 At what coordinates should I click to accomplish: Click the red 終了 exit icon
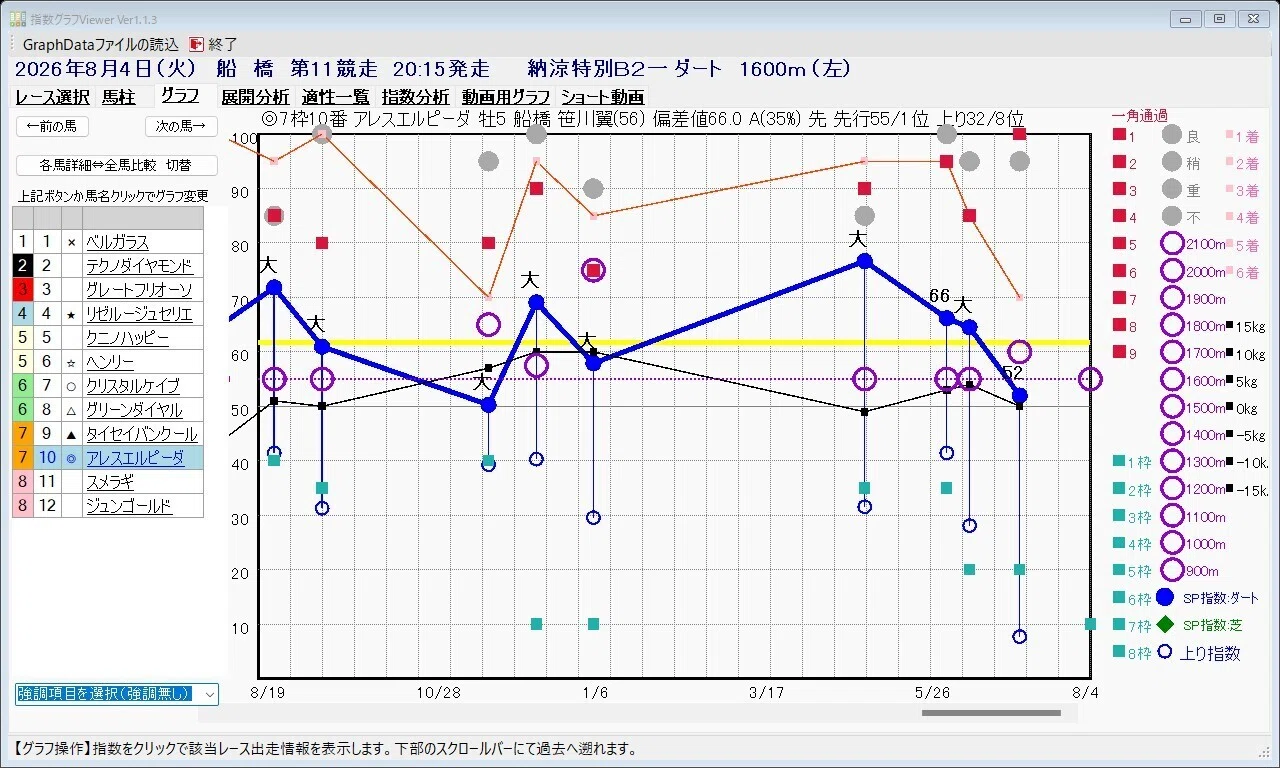click(x=196, y=44)
